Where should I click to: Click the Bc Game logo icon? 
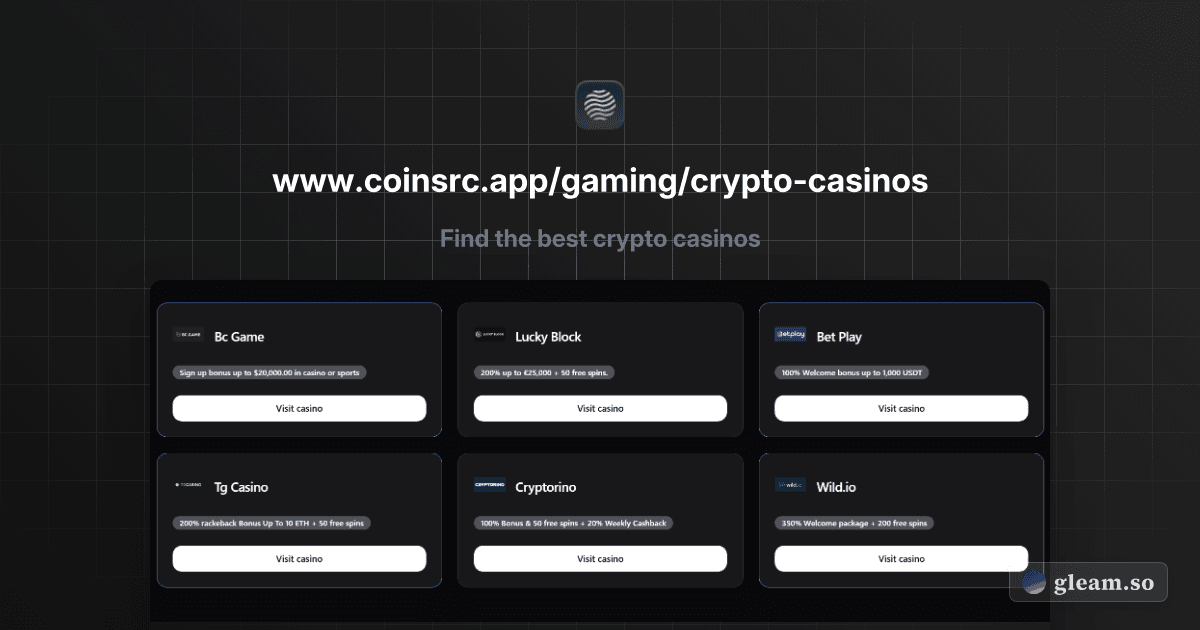(x=188, y=335)
